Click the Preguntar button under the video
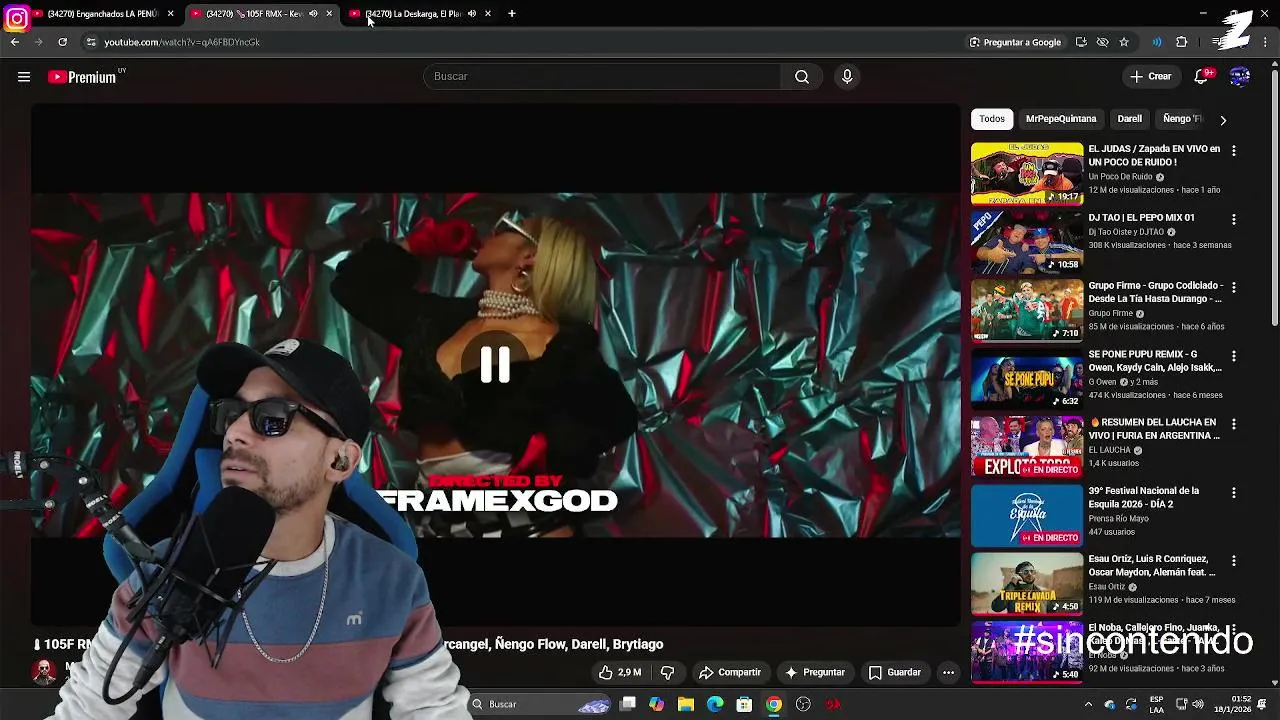 click(x=815, y=673)
